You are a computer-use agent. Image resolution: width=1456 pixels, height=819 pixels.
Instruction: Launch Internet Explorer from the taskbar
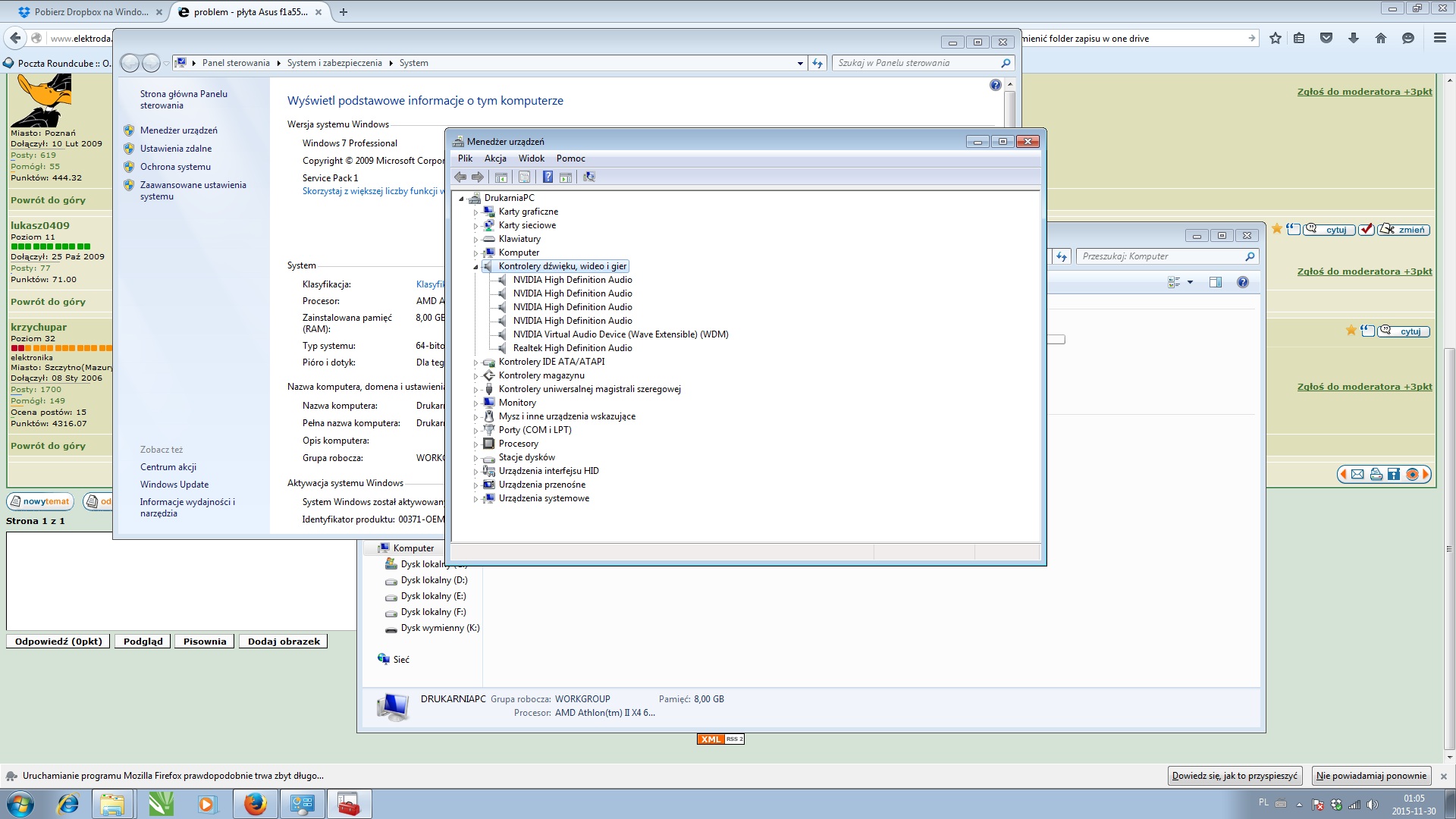click(68, 804)
